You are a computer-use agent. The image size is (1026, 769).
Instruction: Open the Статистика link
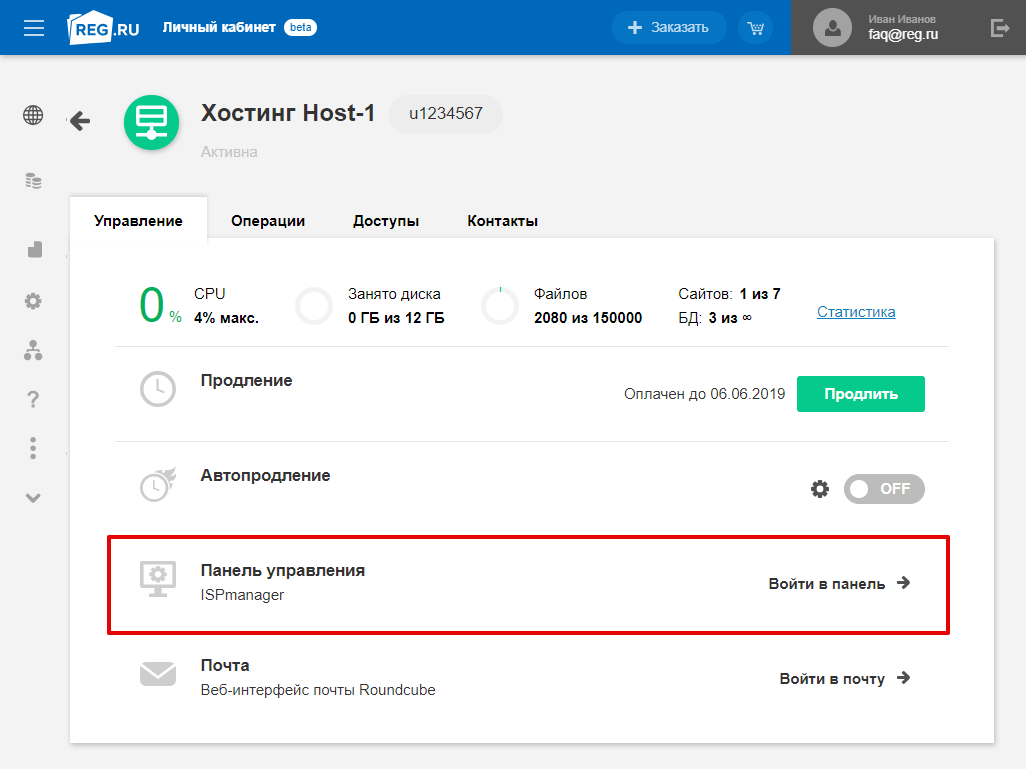tap(856, 312)
